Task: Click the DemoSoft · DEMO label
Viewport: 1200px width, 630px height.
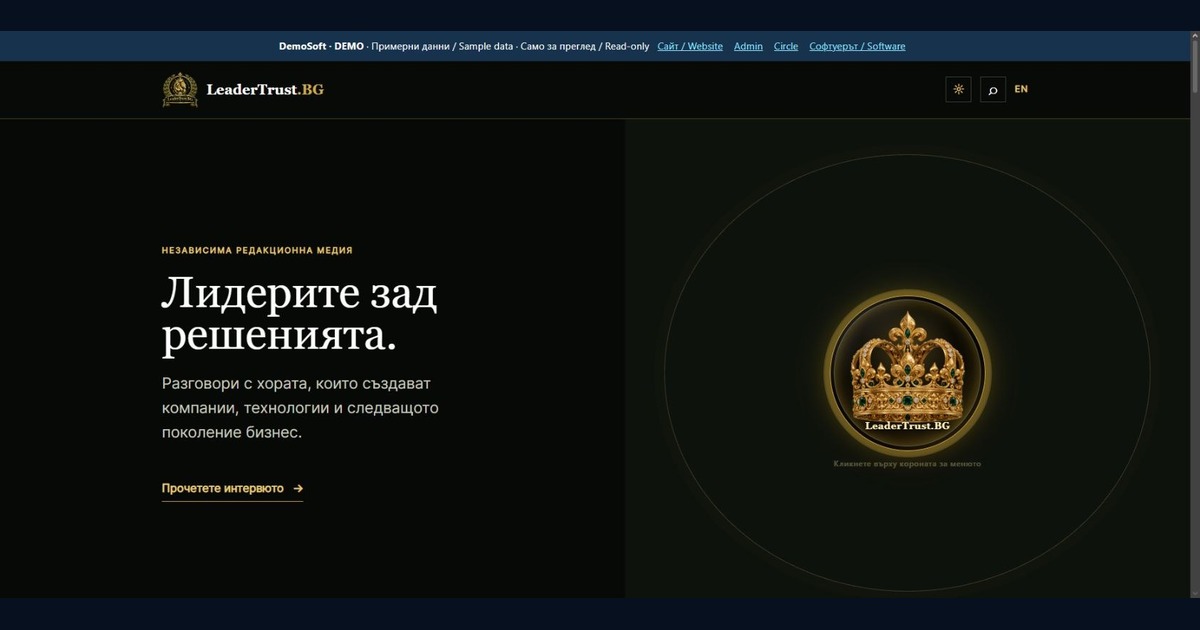Action: 321,46
